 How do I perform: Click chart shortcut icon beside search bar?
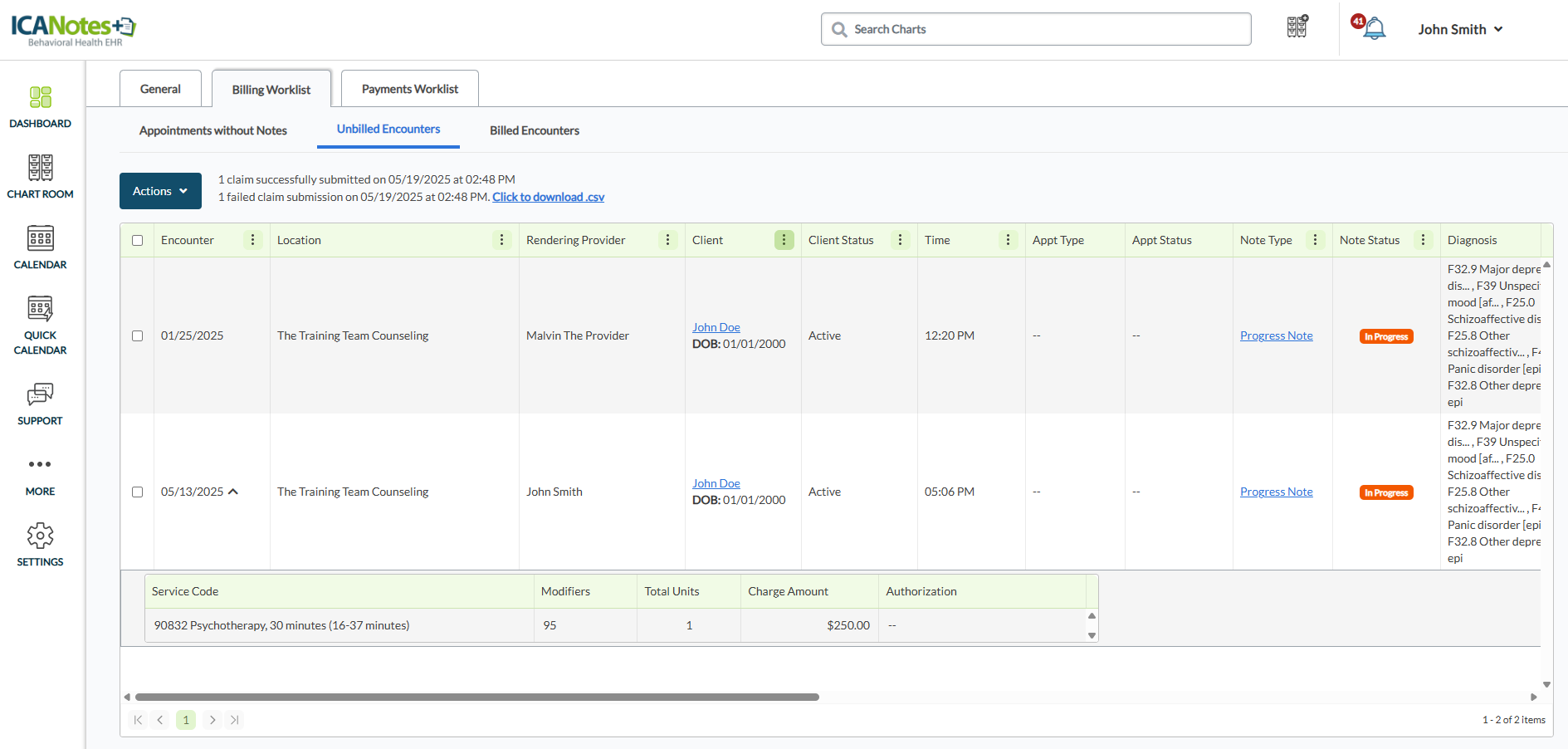pos(1297,27)
